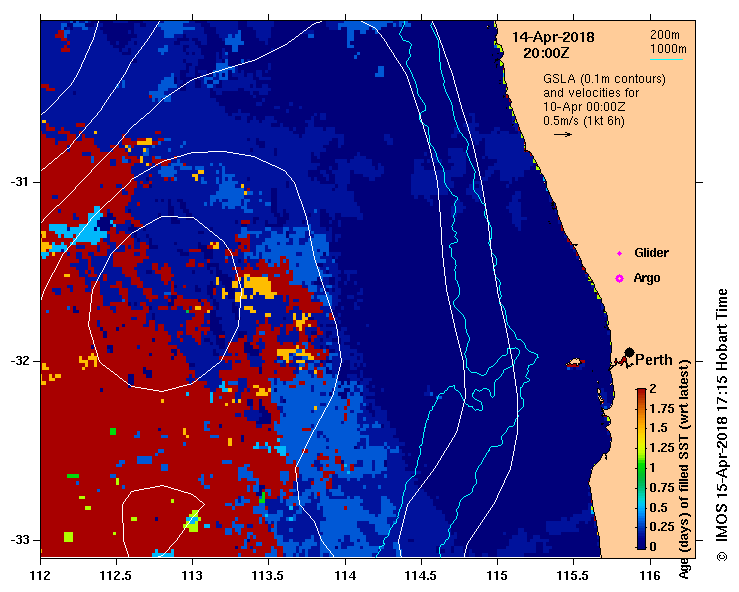Click the velocity scale arrow in legend
The width and height of the screenshot is (739, 592).
point(563,134)
